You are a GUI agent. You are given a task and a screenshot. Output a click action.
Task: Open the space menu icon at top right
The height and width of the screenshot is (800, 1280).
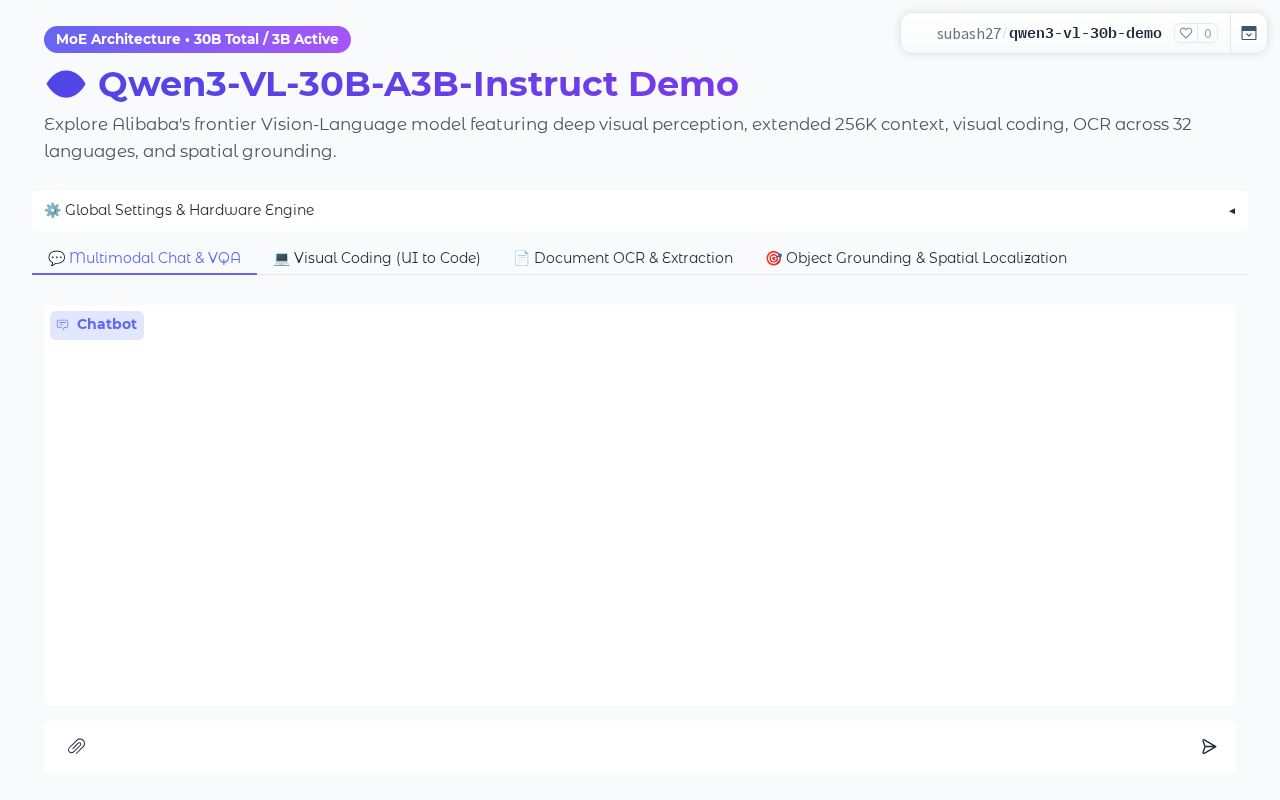[x=1249, y=33]
